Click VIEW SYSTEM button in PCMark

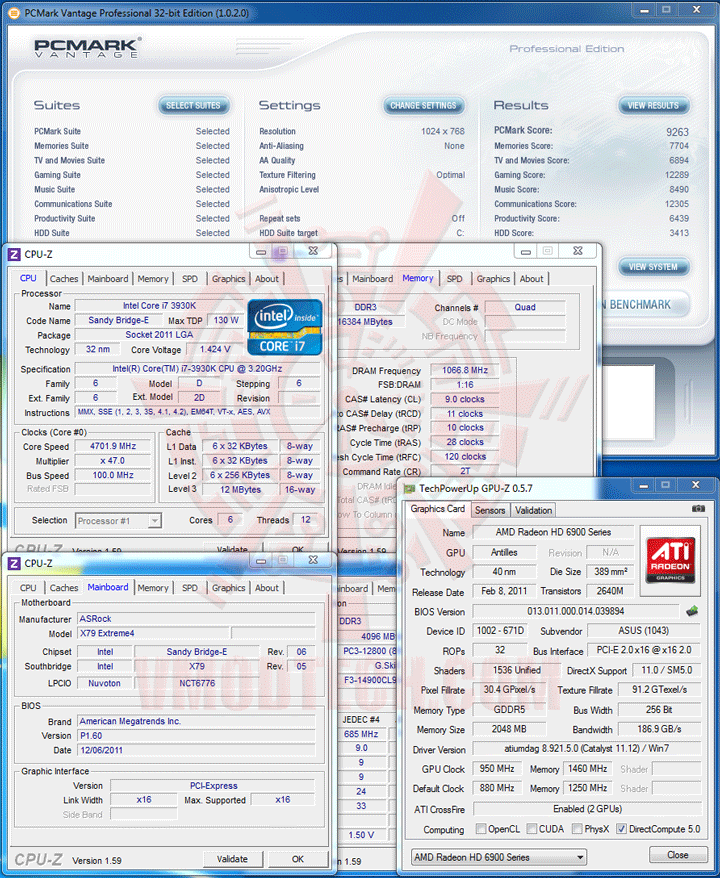click(x=653, y=267)
